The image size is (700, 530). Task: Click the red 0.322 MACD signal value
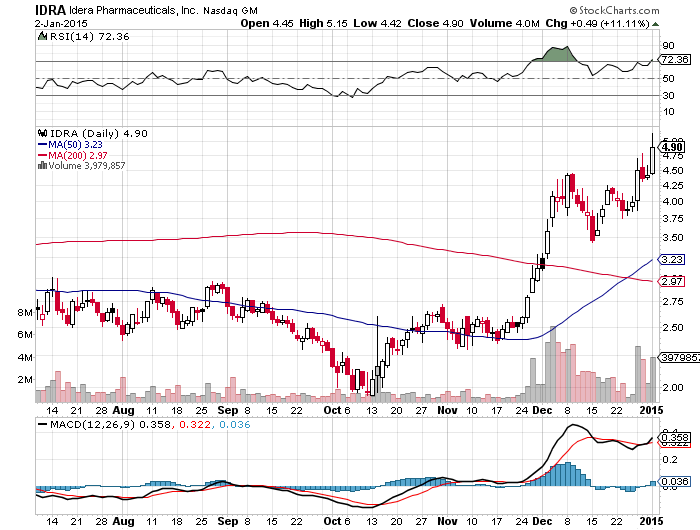195,424
